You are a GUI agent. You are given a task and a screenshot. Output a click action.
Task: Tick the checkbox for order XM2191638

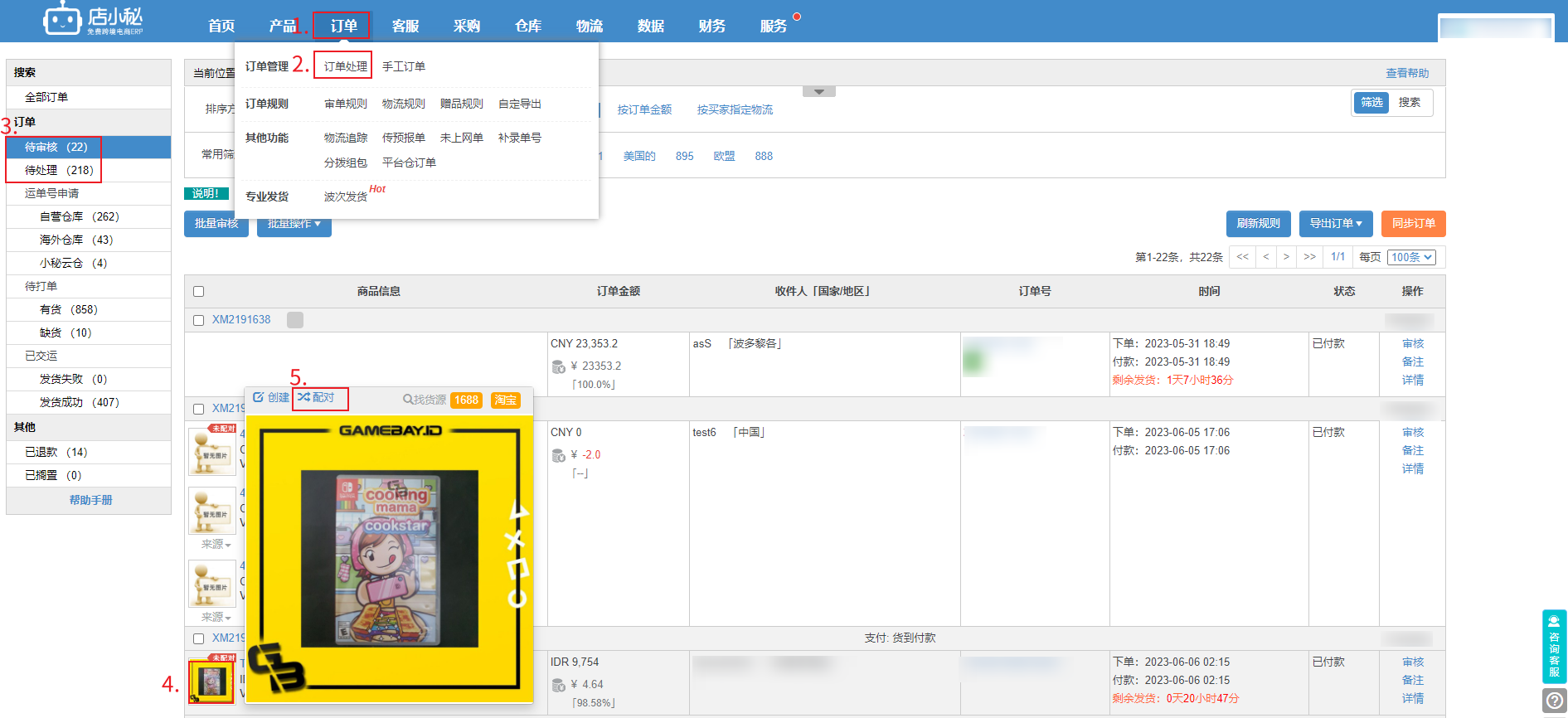(x=198, y=320)
